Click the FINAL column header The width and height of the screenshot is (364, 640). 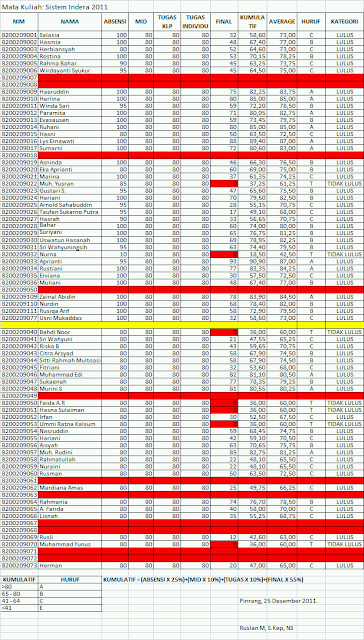pos(224,22)
